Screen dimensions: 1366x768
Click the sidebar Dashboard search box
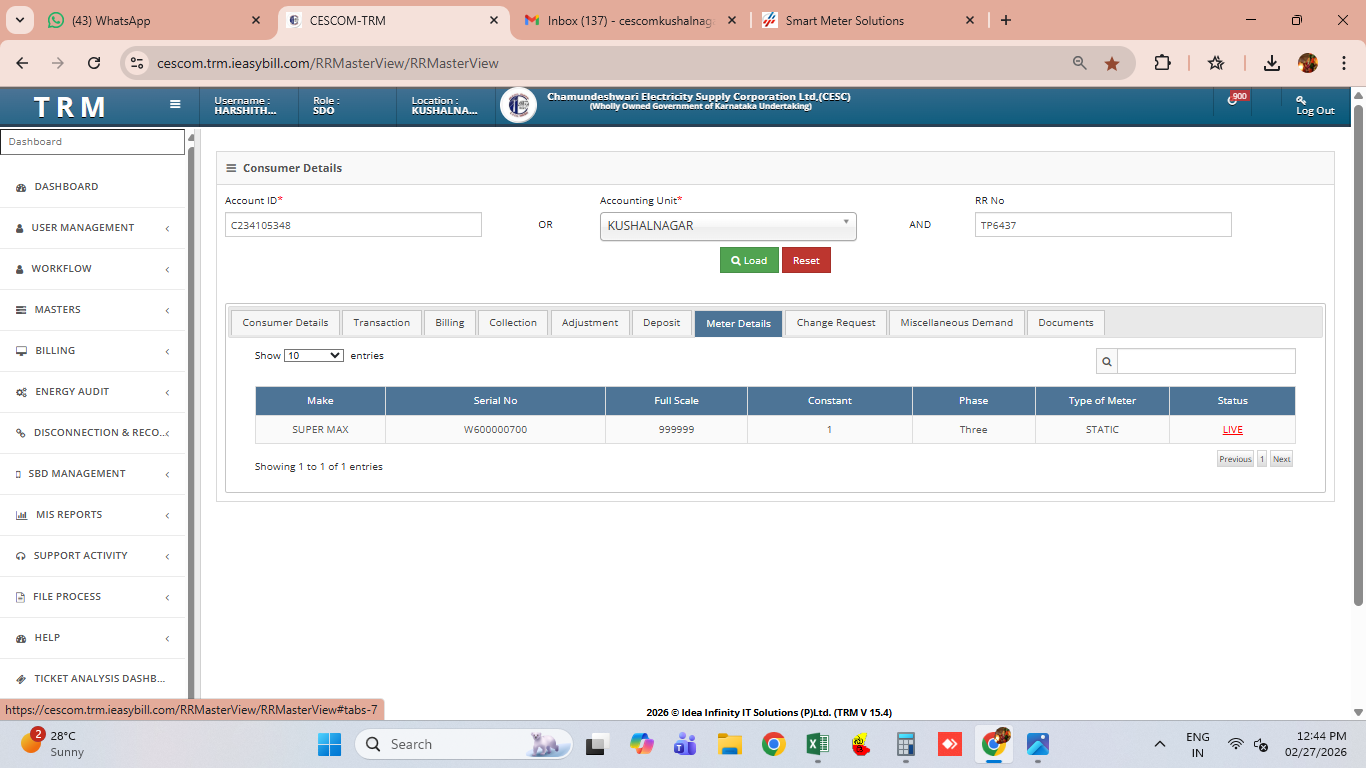pos(92,142)
